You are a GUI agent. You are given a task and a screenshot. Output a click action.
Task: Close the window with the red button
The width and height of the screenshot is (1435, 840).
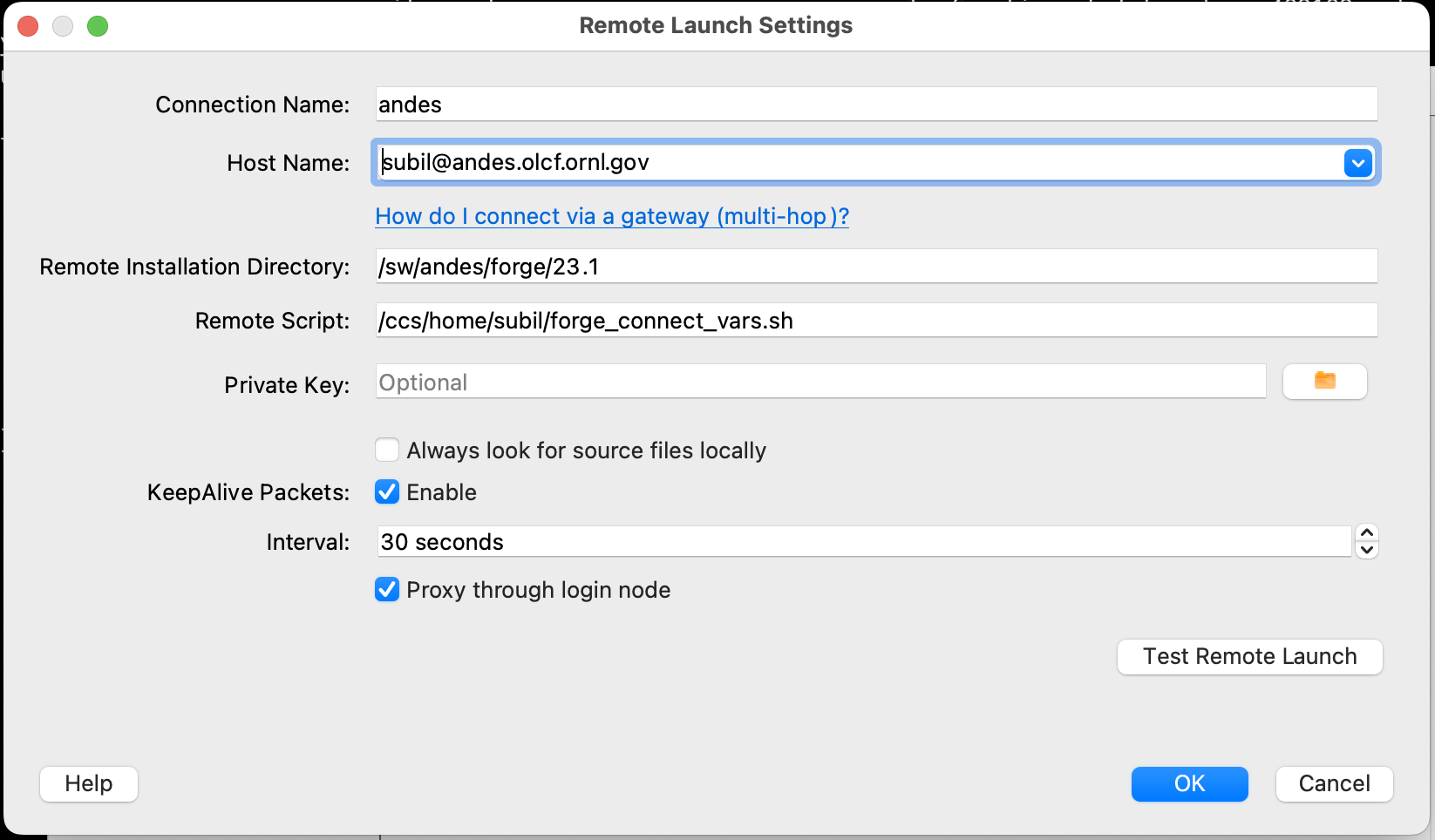pyautogui.click(x=28, y=26)
